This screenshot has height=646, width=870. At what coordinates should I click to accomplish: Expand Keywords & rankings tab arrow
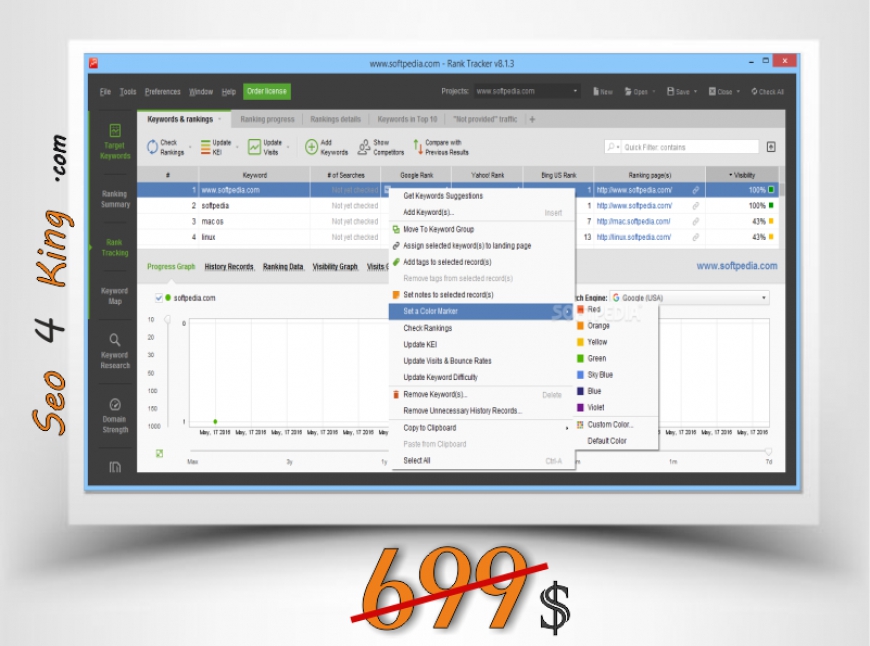(220, 119)
